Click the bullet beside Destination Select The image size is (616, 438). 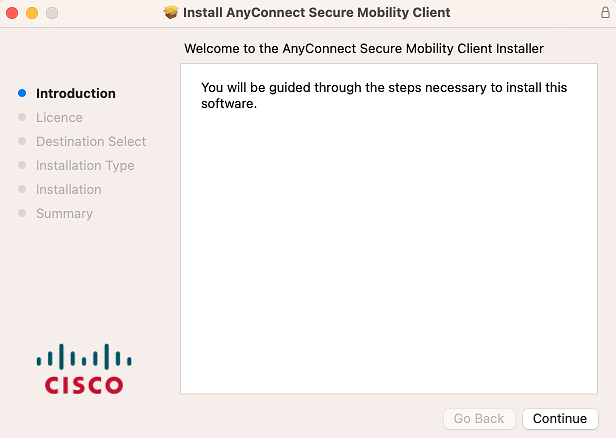coord(22,141)
